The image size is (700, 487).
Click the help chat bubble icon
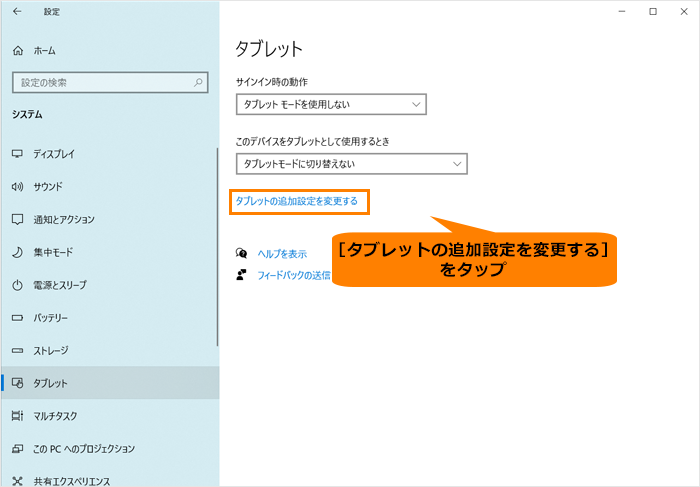(x=242, y=254)
